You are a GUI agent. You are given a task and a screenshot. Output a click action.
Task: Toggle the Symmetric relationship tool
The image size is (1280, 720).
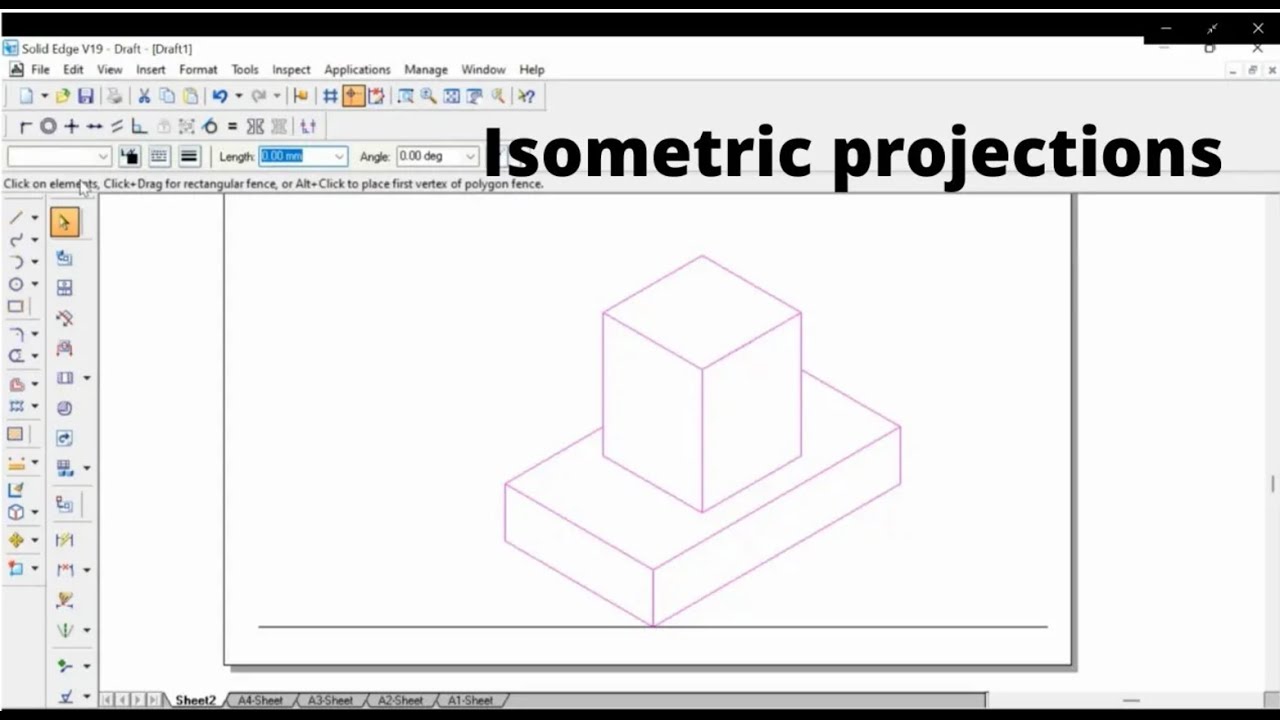[x=255, y=126]
